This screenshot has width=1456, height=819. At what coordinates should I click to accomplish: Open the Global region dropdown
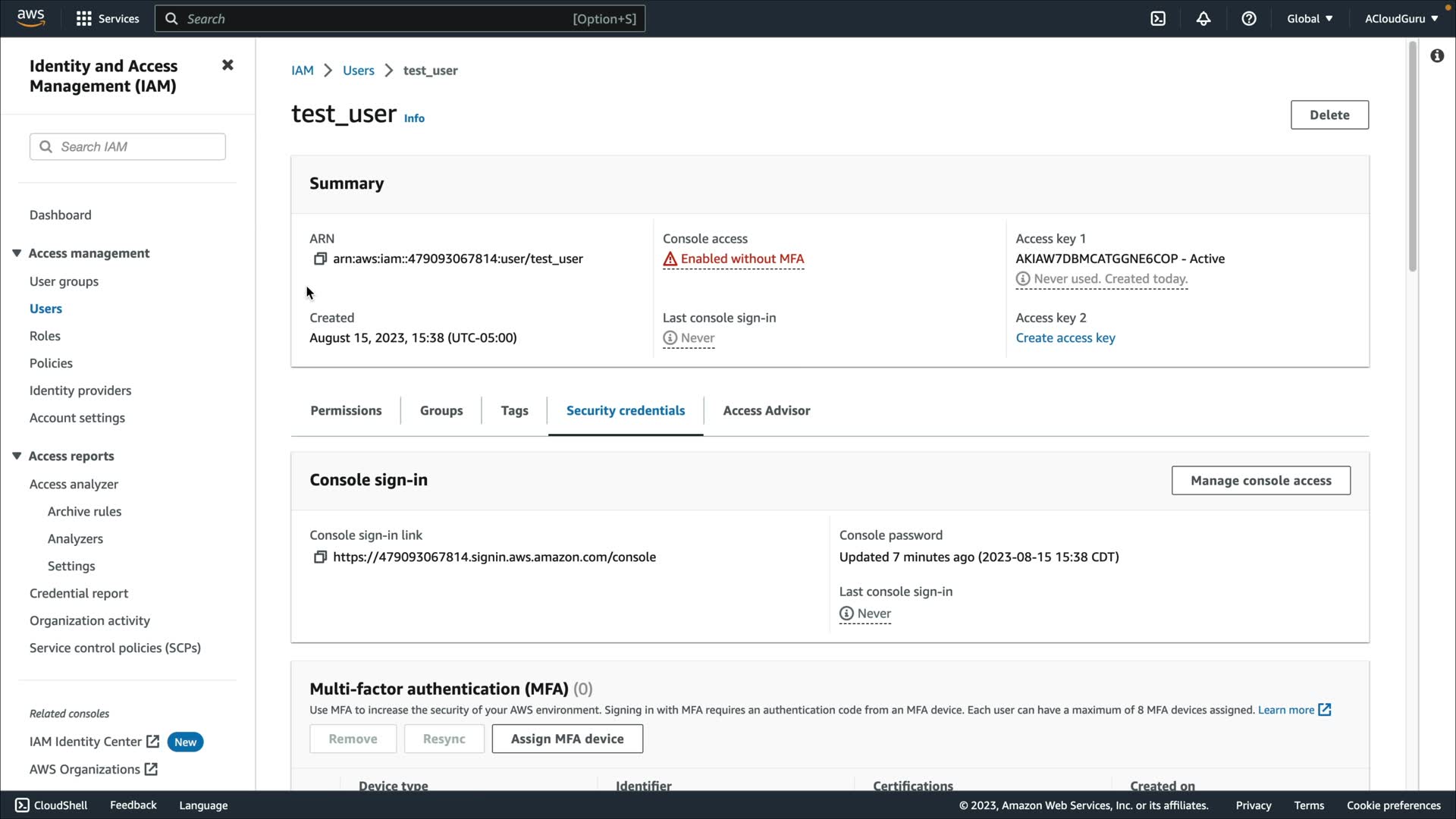(1310, 19)
